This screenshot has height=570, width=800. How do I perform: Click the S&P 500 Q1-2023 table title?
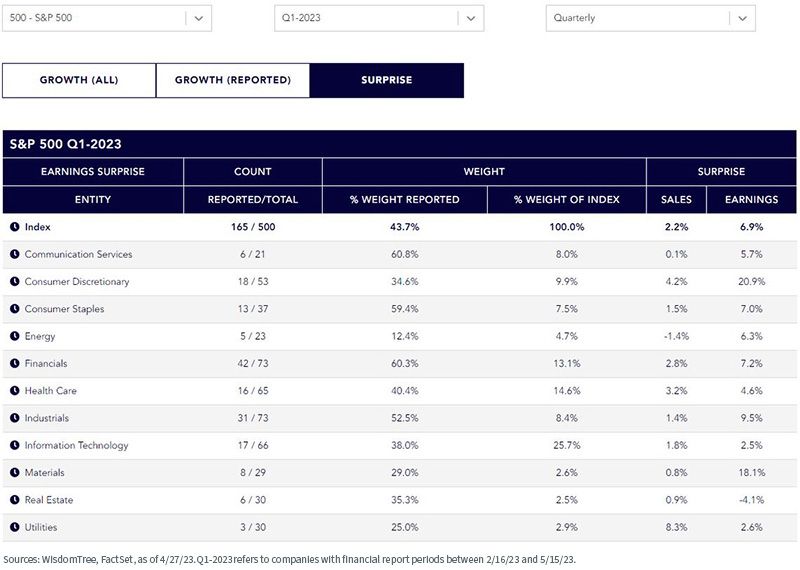(65, 144)
